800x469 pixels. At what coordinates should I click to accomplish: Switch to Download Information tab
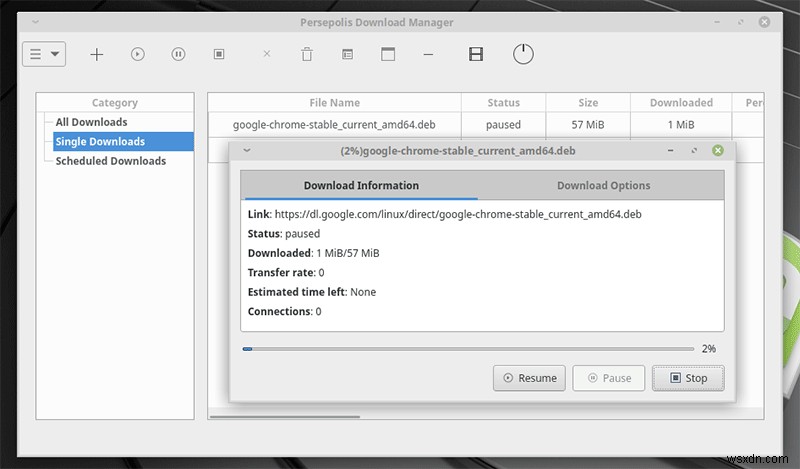pos(361,185)
